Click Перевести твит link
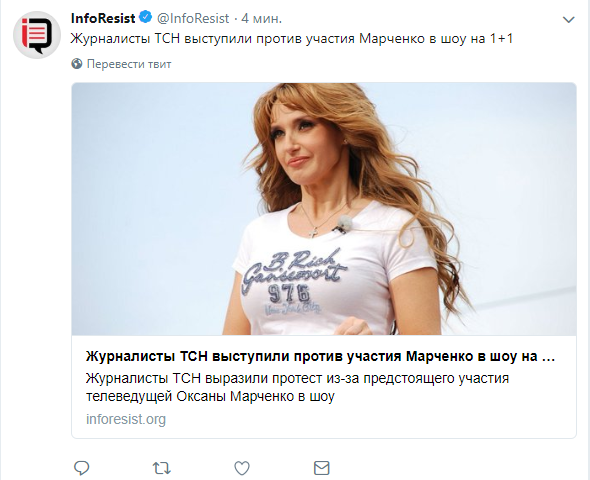 [x=129, y=64]
